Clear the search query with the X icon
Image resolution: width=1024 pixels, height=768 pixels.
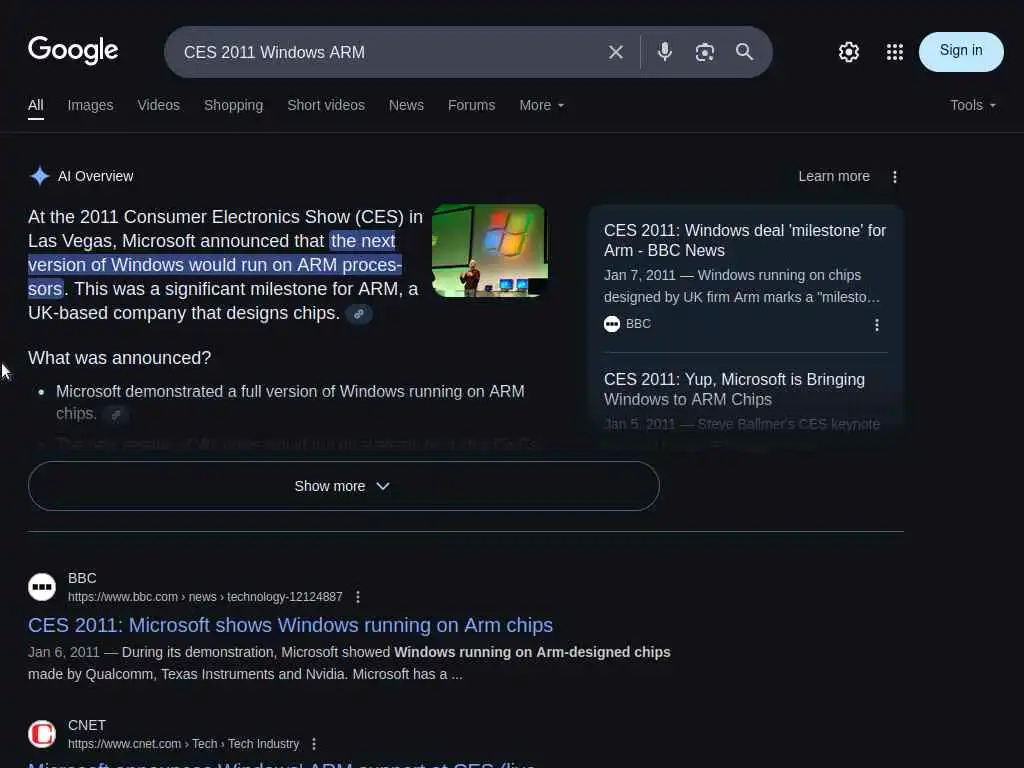coord(615,52)
